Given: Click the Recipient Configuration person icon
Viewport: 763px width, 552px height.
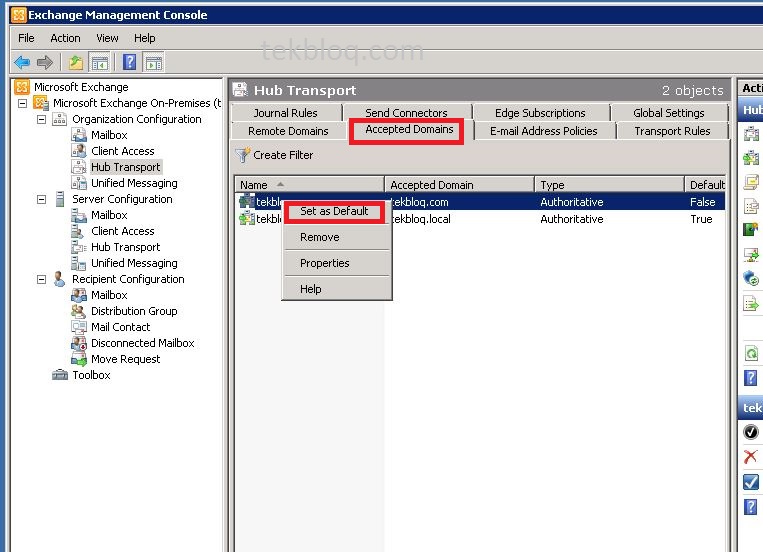Looking at the screenshot, I should click(59, 279).
